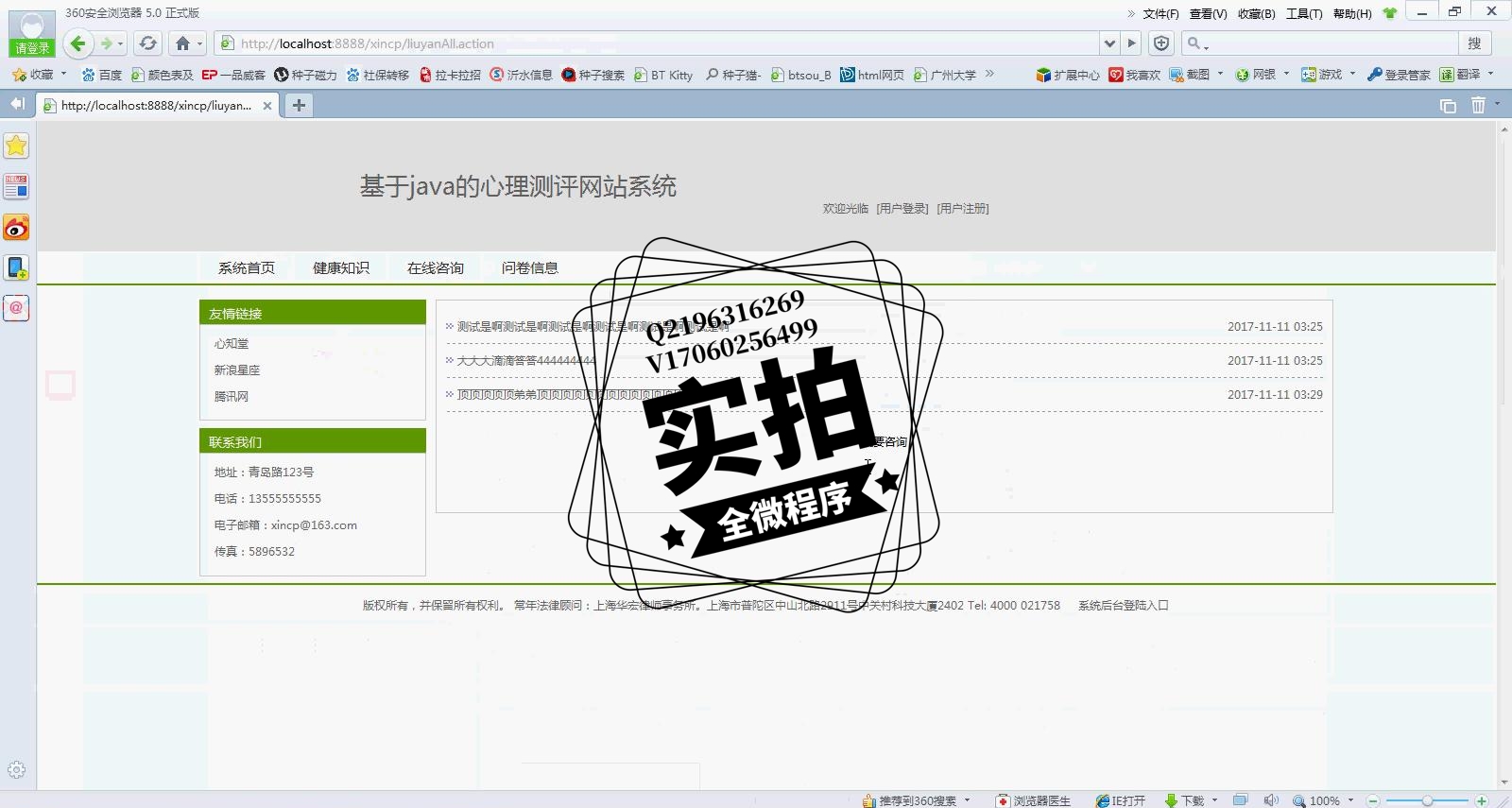
Task: Click the [用户注册] link
Action: [x=963, y=209]
